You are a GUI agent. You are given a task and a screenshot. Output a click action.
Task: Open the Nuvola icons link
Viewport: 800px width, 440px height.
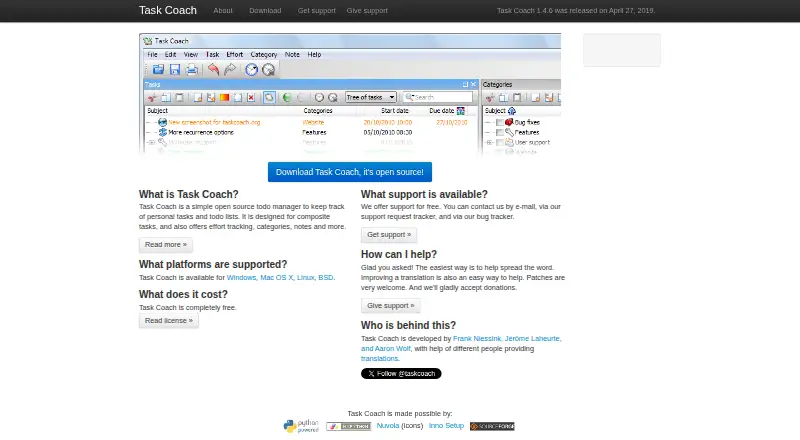point(388,425)
